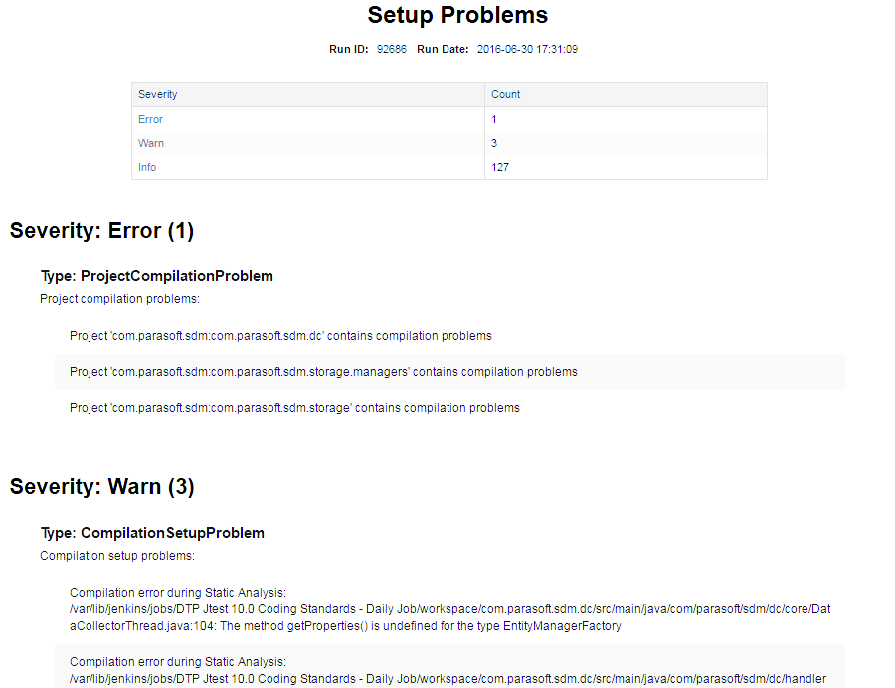Select the com.parasoft.sdm.dc compilation problem row
895x688 pixels.
tap(450, 336)
